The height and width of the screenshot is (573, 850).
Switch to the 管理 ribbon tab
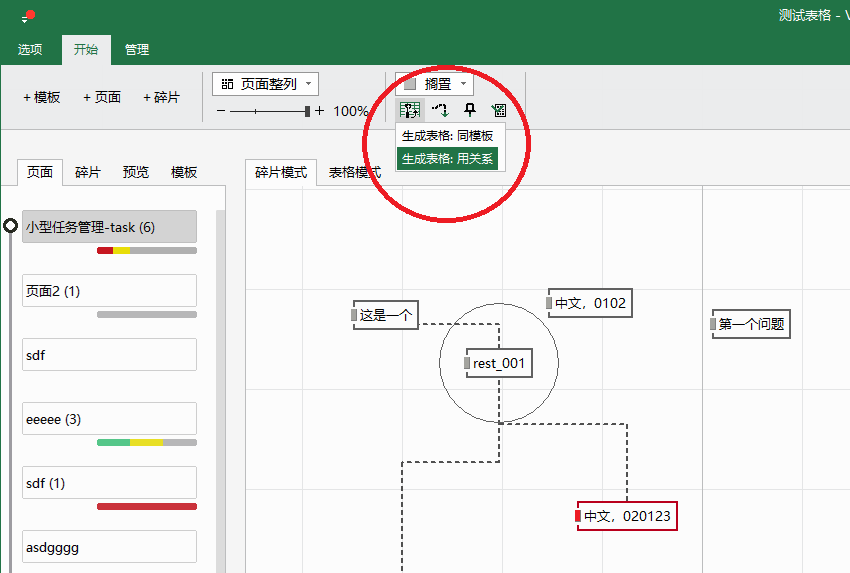click(x=137, y=49)
